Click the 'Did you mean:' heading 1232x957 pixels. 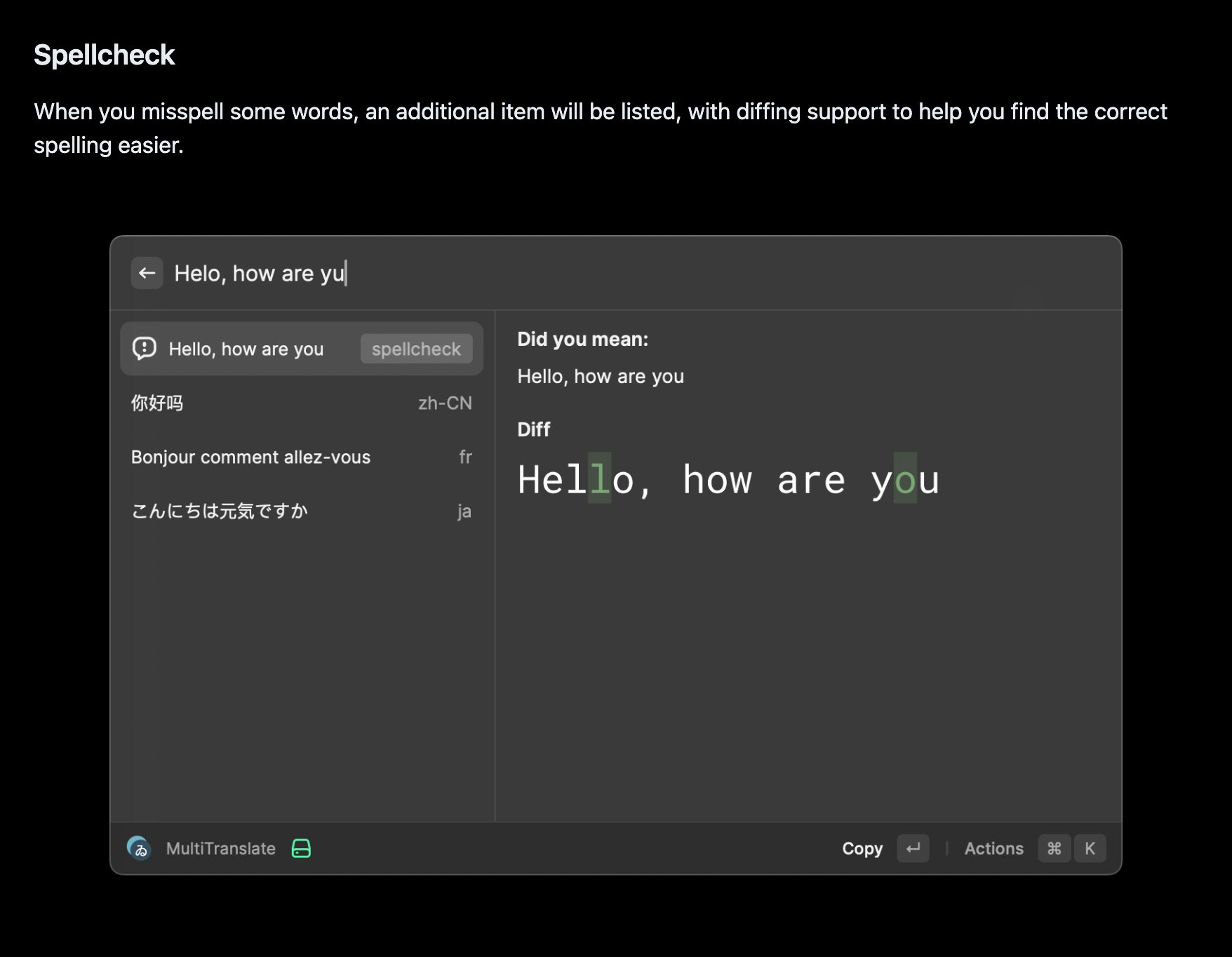click(582, 339)
